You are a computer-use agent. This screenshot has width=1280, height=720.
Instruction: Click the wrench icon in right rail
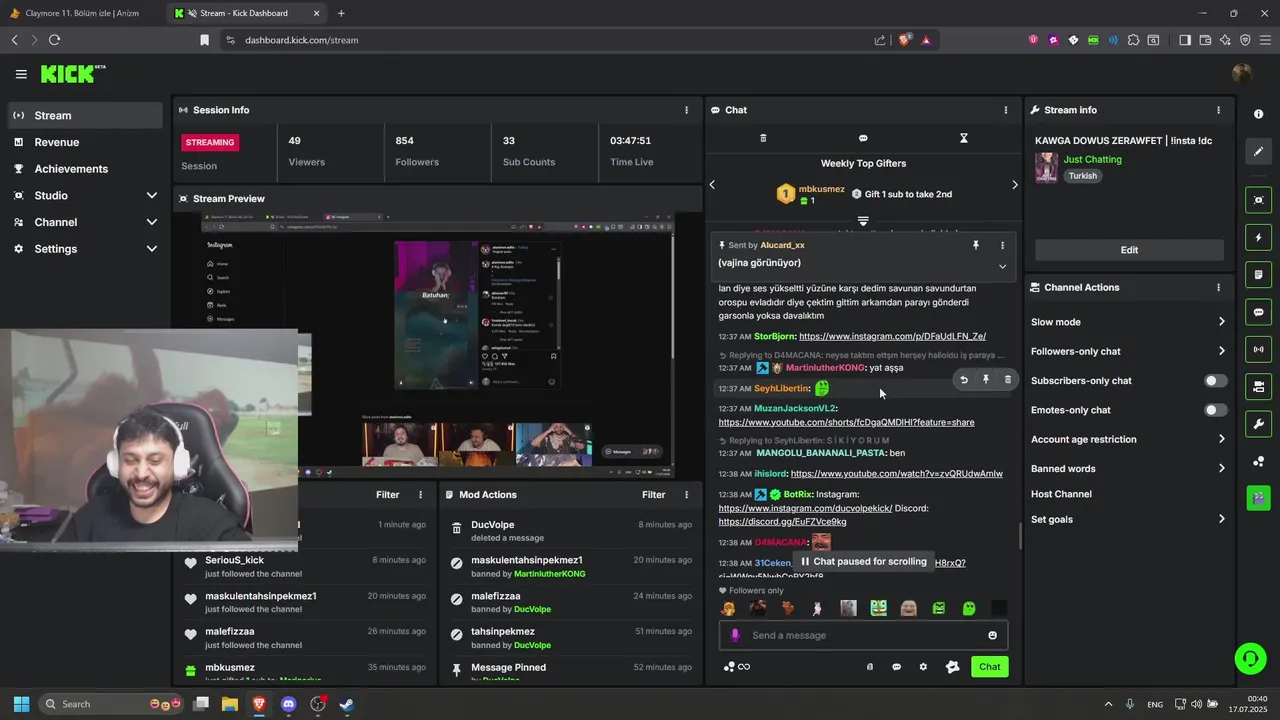point(1258,423)
